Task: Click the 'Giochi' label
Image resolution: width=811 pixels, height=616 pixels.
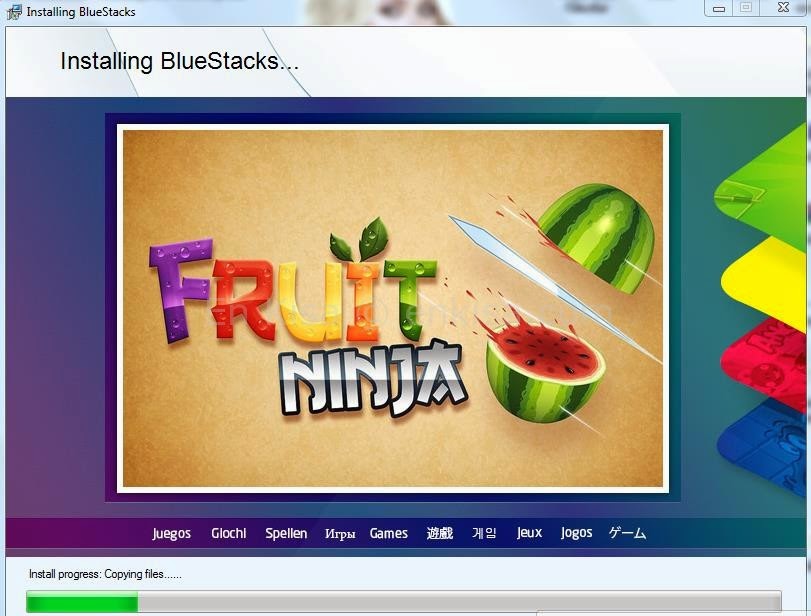Action: tap(229, 533)
